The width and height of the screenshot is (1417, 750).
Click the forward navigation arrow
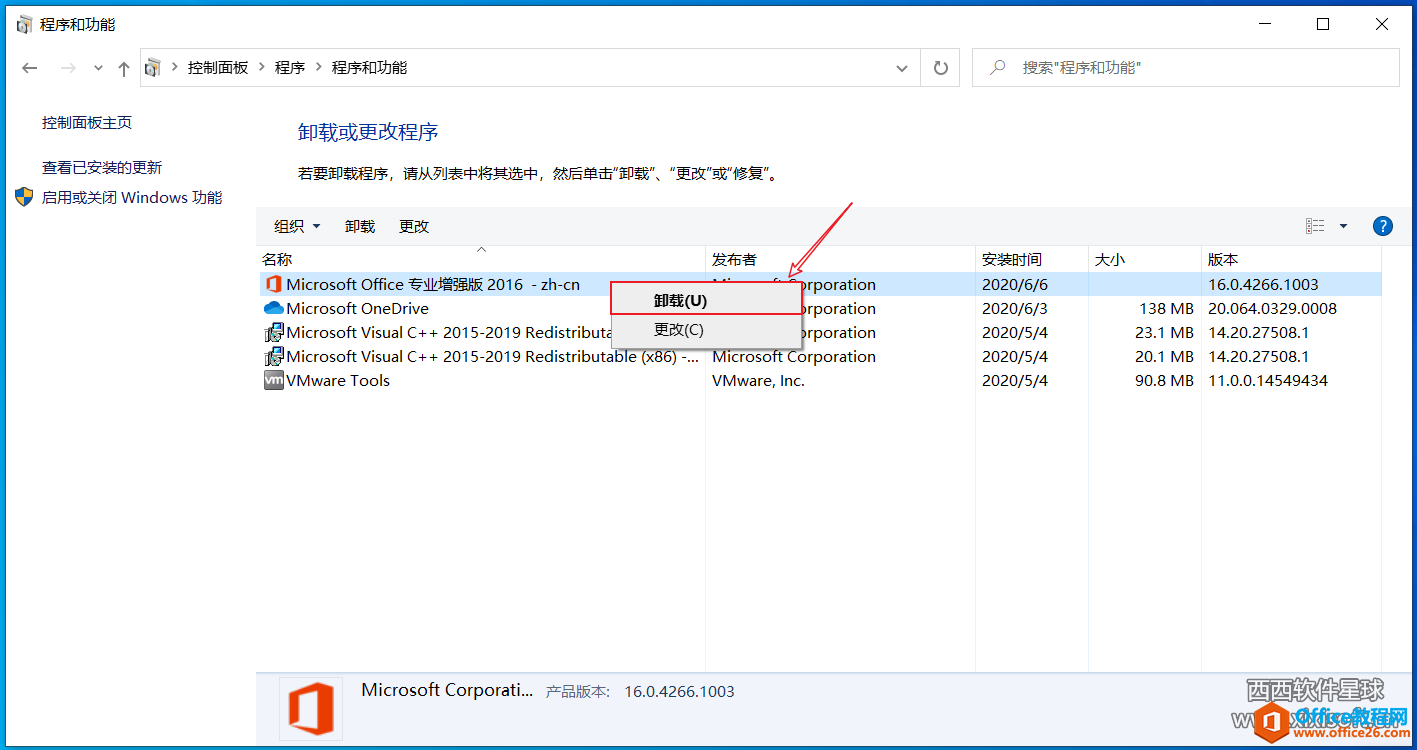point(68,68)
